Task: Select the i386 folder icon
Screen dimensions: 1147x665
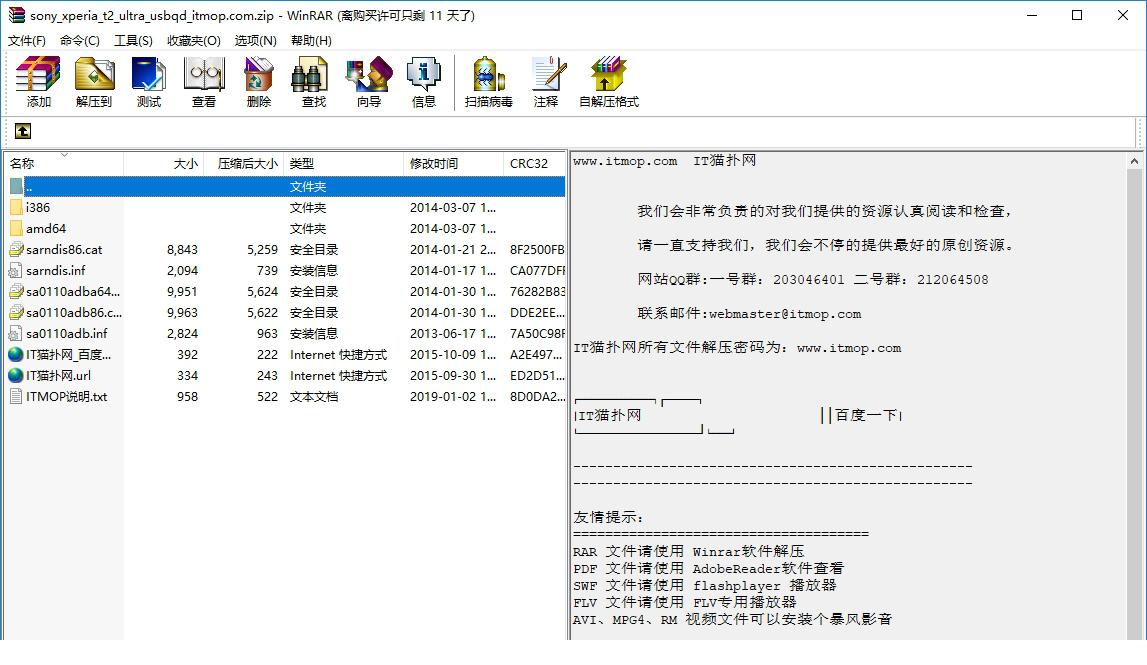Action: point(16,208)
